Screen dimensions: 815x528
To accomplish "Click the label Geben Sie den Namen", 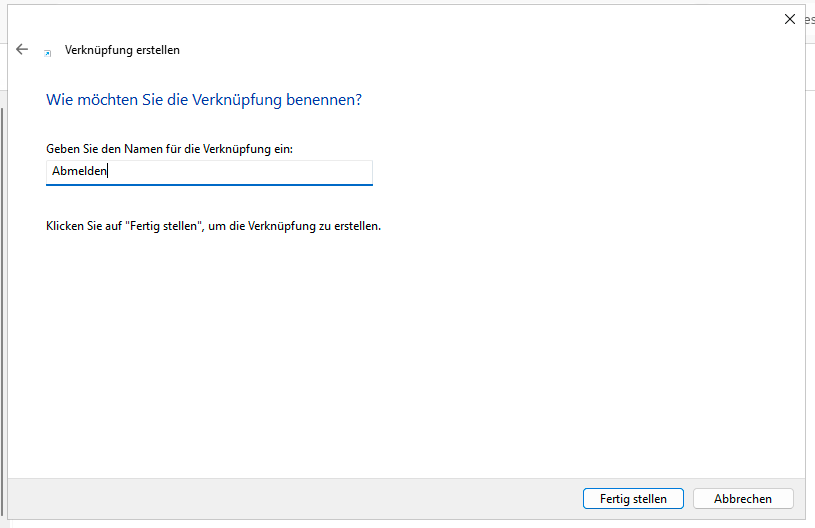I will click(x=176, y=148).
